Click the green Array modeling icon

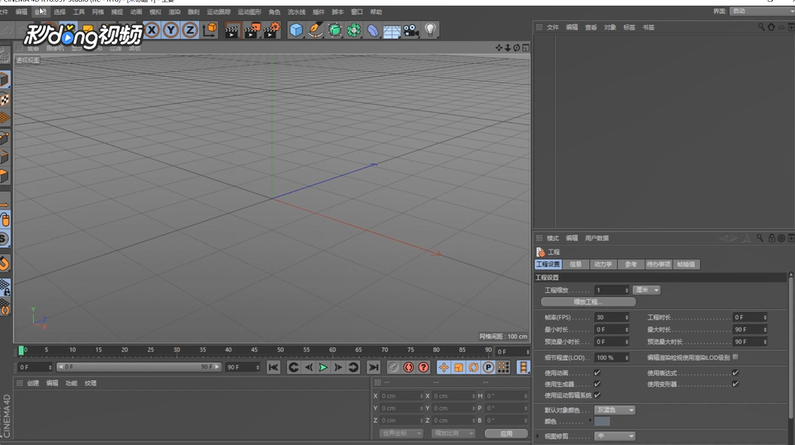354,30
